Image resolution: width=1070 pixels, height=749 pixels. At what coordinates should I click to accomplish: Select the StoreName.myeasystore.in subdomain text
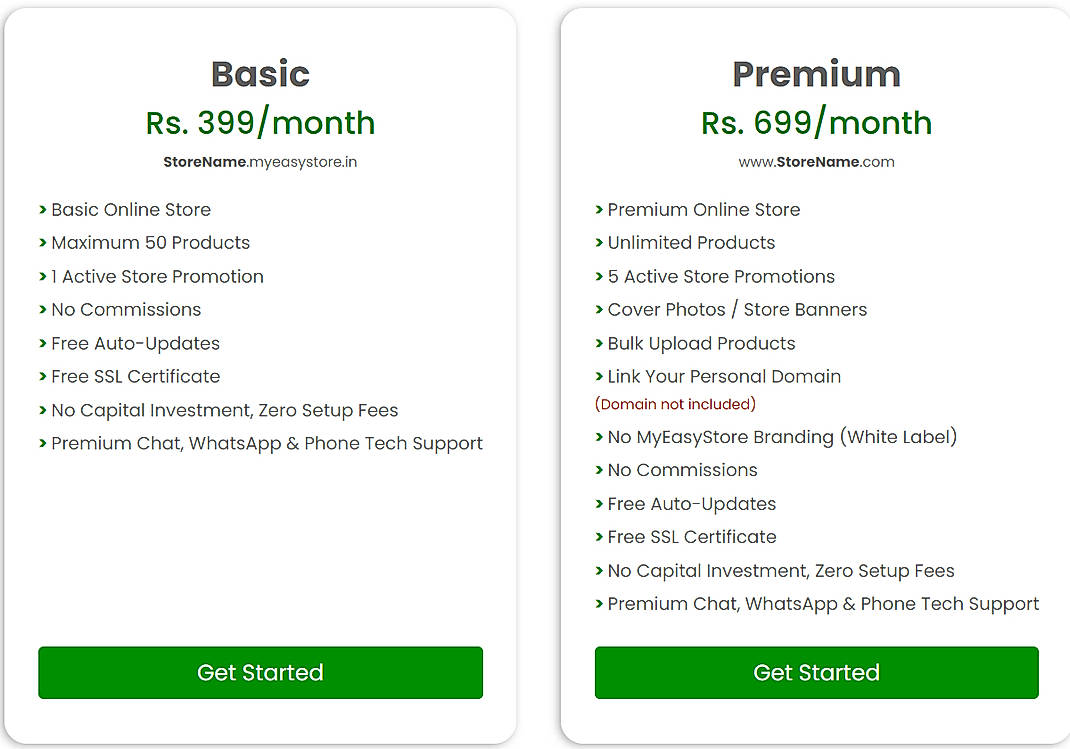260,162
